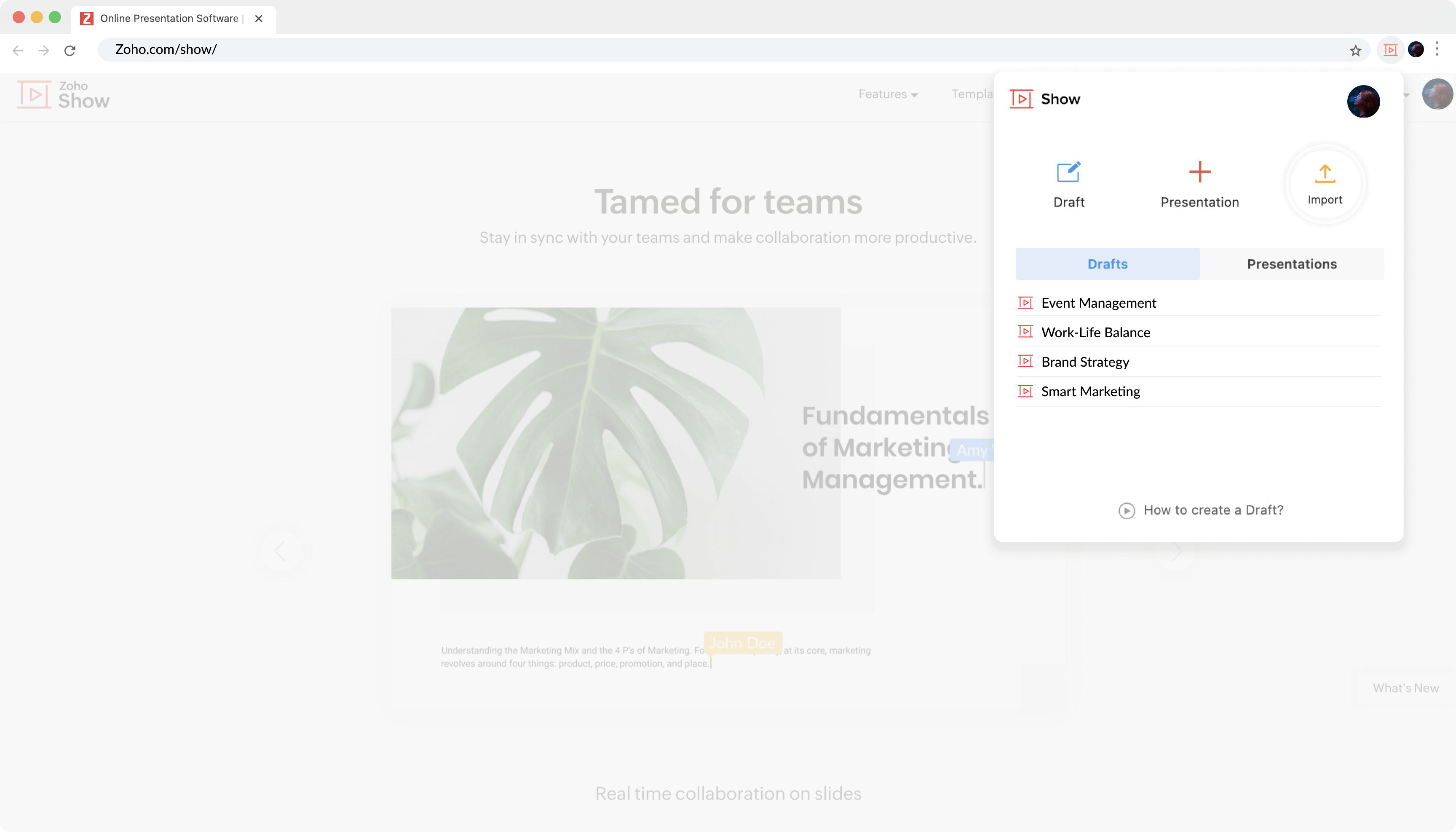This screenshot has height=832, width=1456.
Task: Open the How to create a Draft tutorial
Action: [1200, 510]
